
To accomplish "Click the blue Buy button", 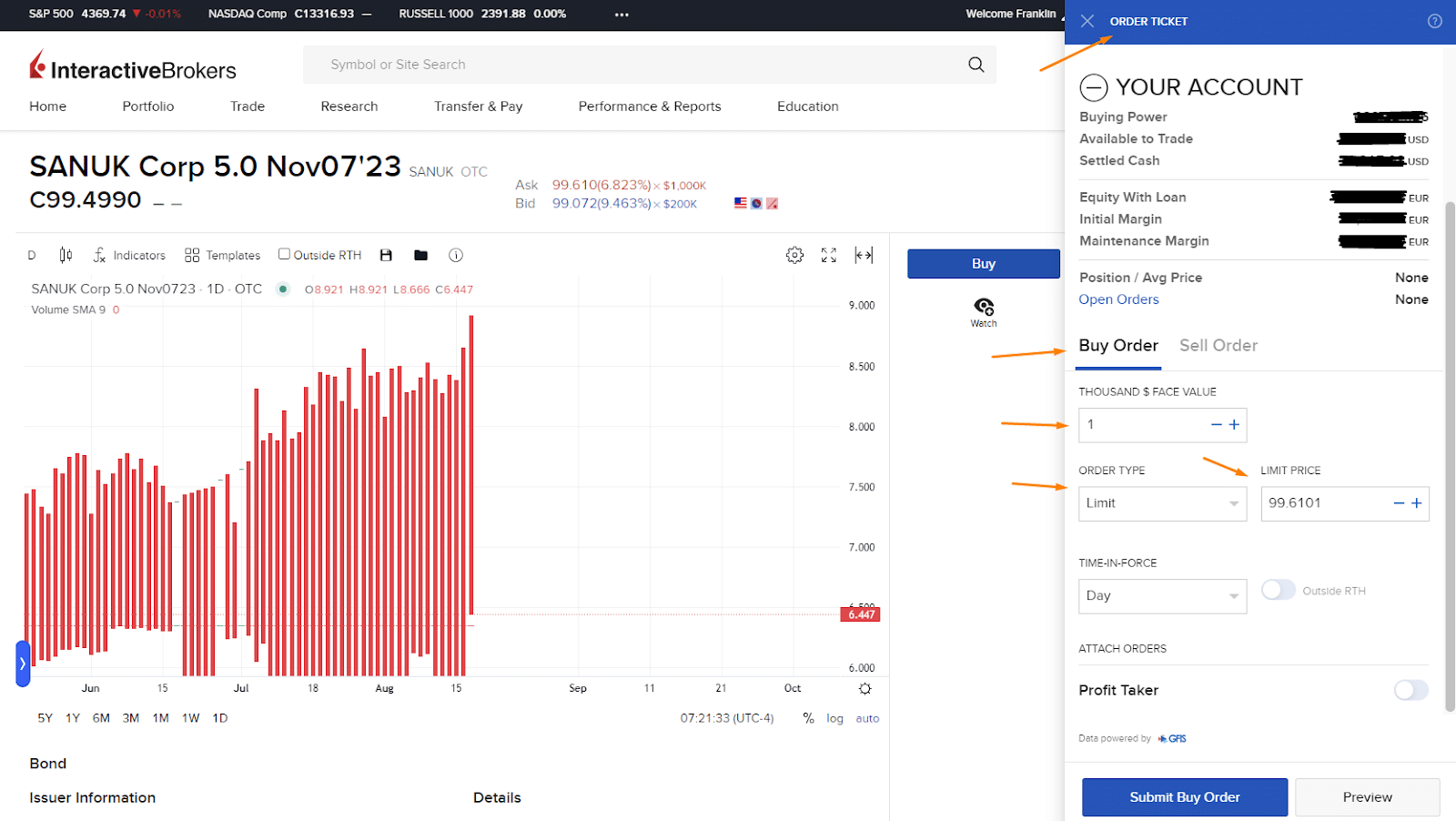I will pyautogui.click(x=984, y=263).
